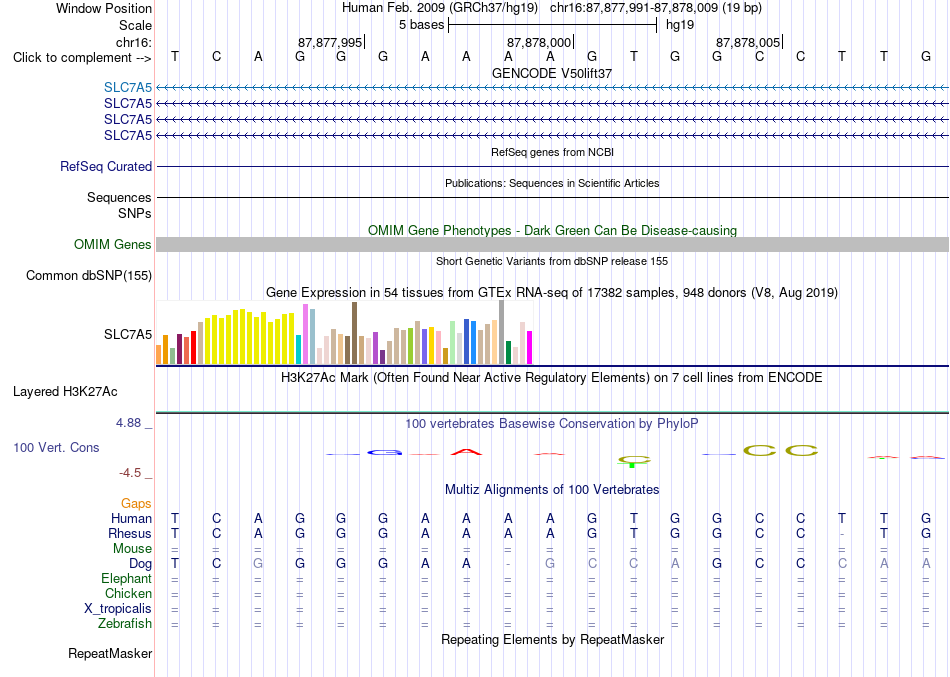Click the Elephant species label

point(127,578)
